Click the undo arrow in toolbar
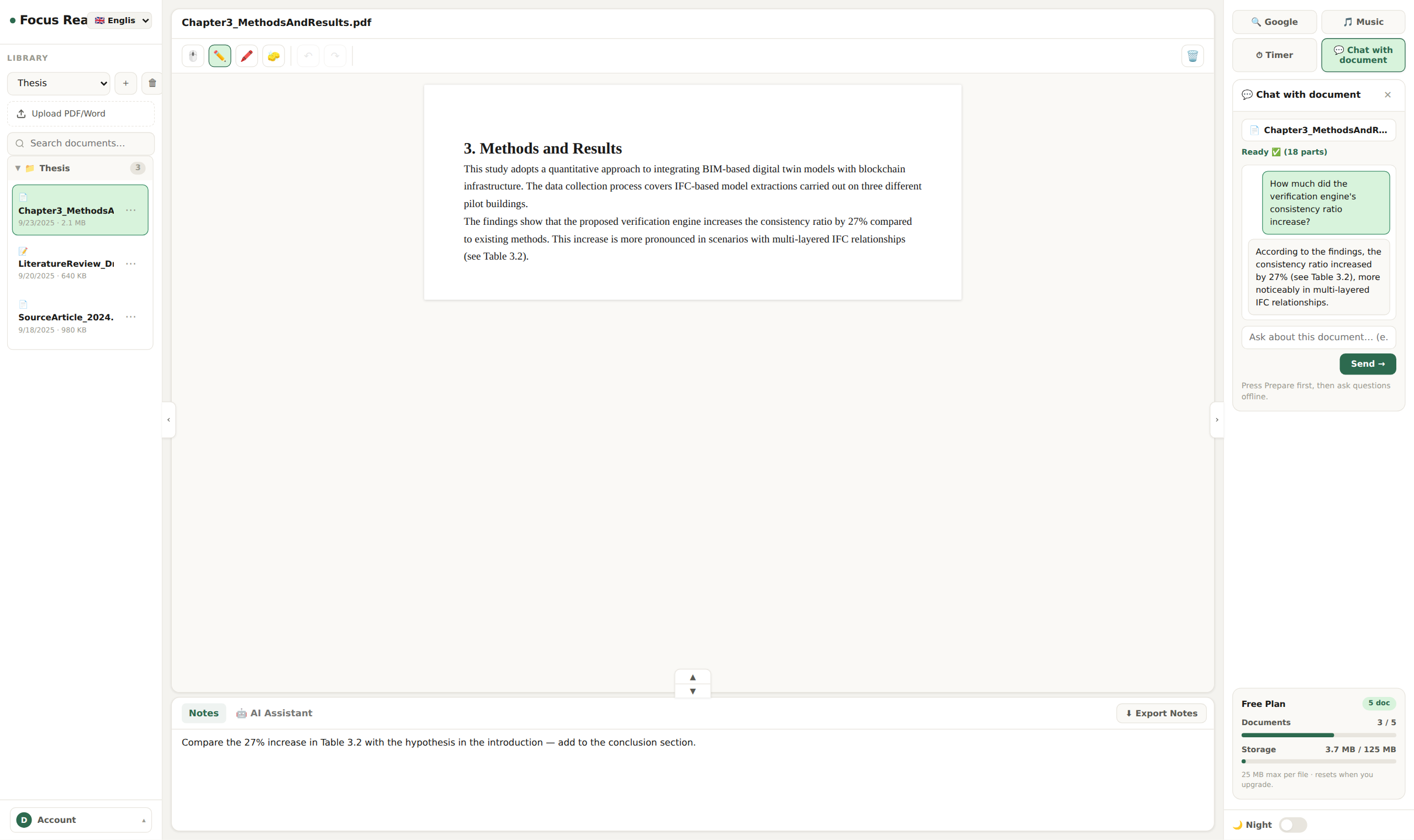 click(x=309, y=56)
